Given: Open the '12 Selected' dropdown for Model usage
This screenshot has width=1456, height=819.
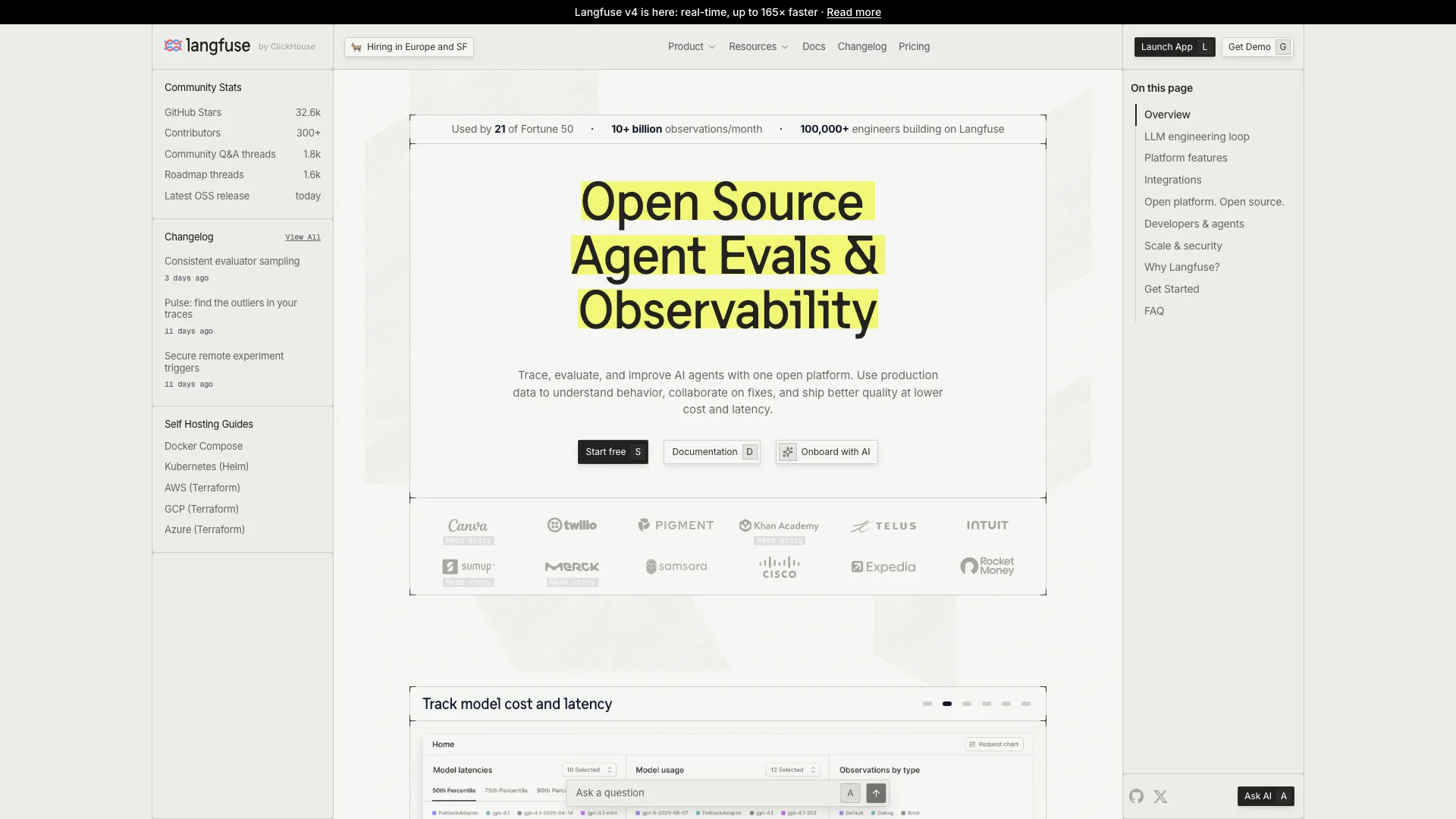Looking at the screenshot, I should click(792, 770).
